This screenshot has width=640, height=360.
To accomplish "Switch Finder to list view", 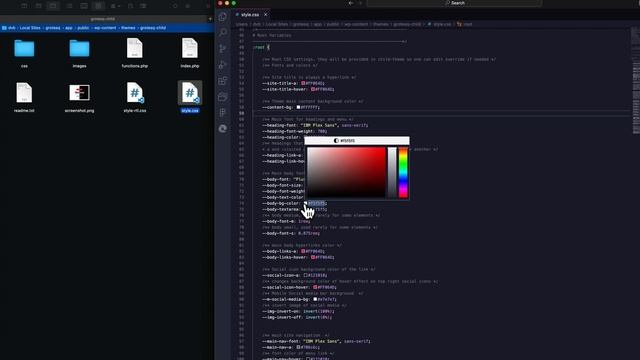I will 69,6.
